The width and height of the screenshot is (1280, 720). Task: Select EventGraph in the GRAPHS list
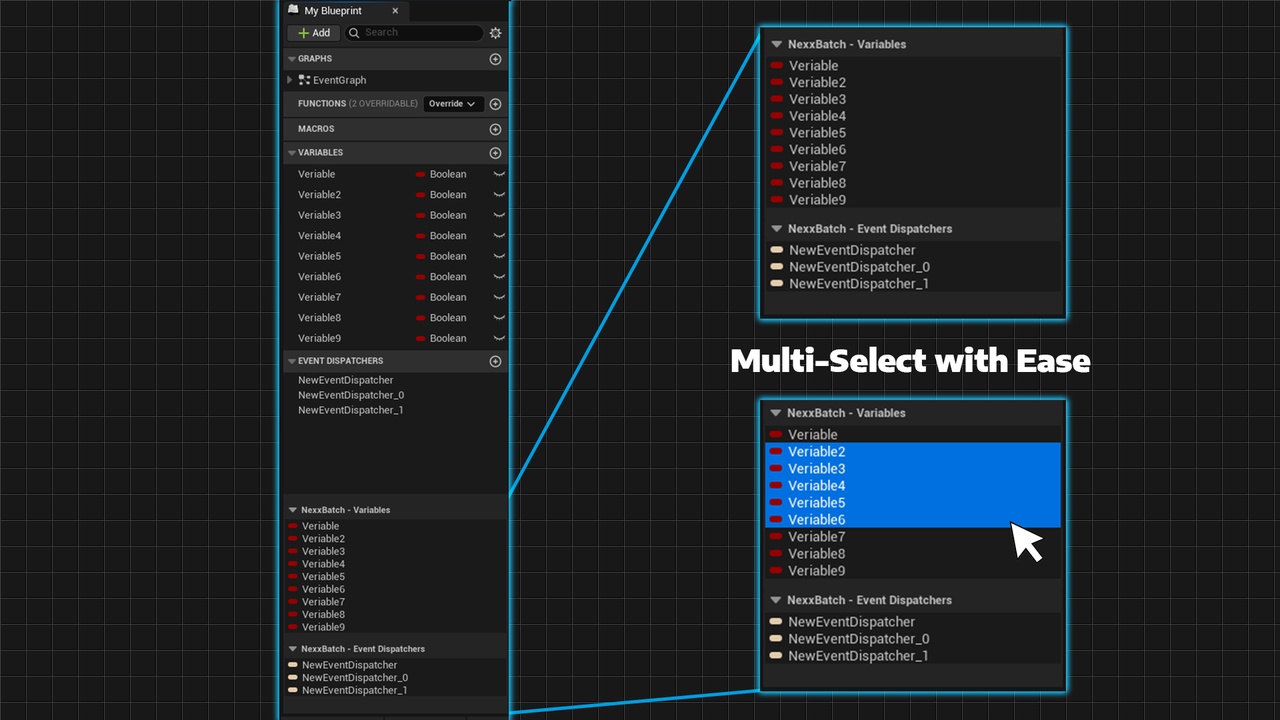[x=339, y=80]
